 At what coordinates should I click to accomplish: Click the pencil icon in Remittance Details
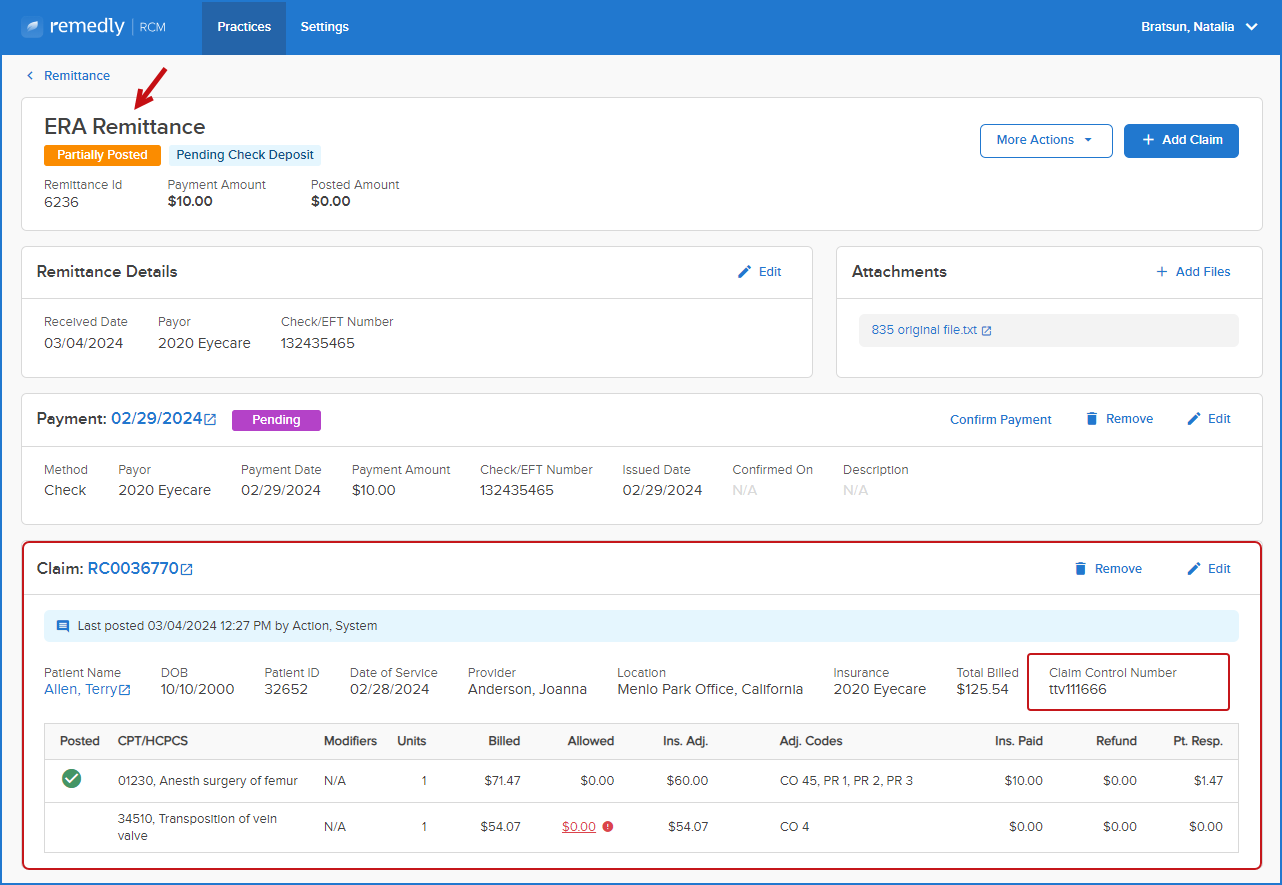(744, 272)
